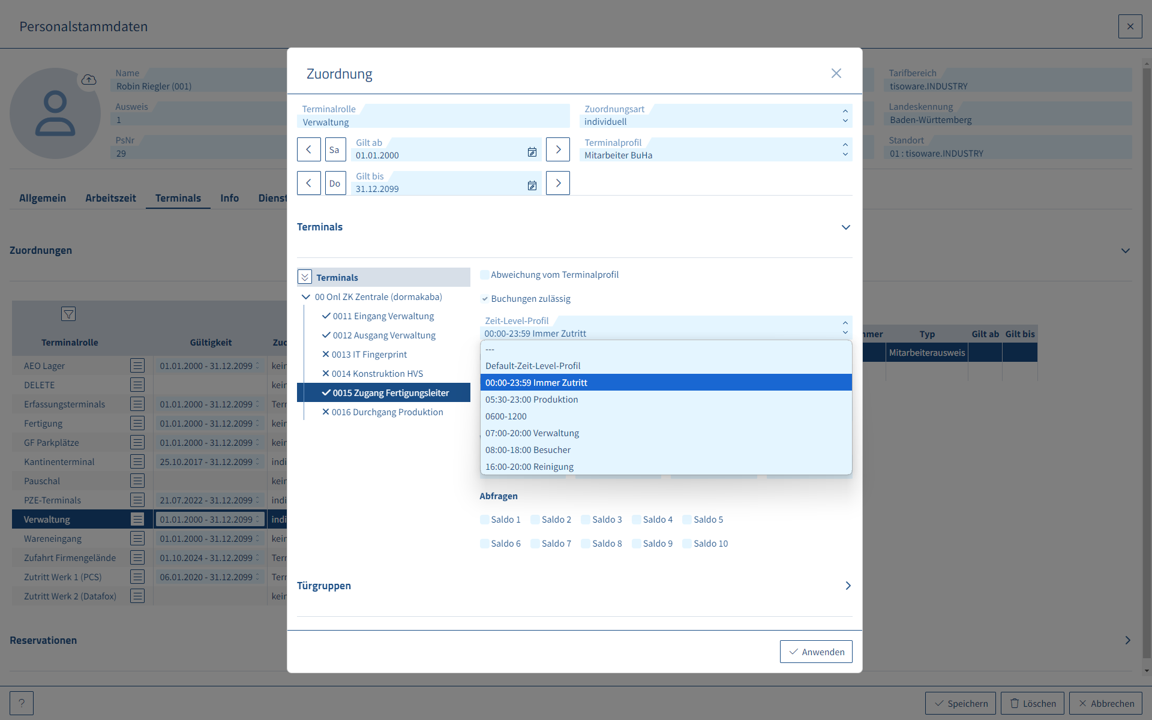This screenshot has width=1152, height=720.
Task: Open the list icon for AEO Lager row
Action: [137, 366]
